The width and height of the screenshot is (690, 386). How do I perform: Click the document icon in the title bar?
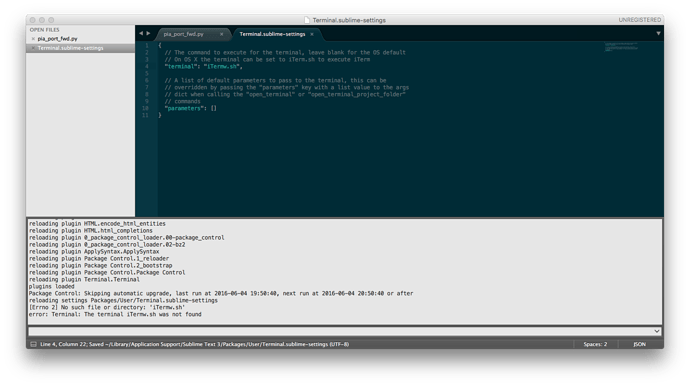click(x=307, y=20)
